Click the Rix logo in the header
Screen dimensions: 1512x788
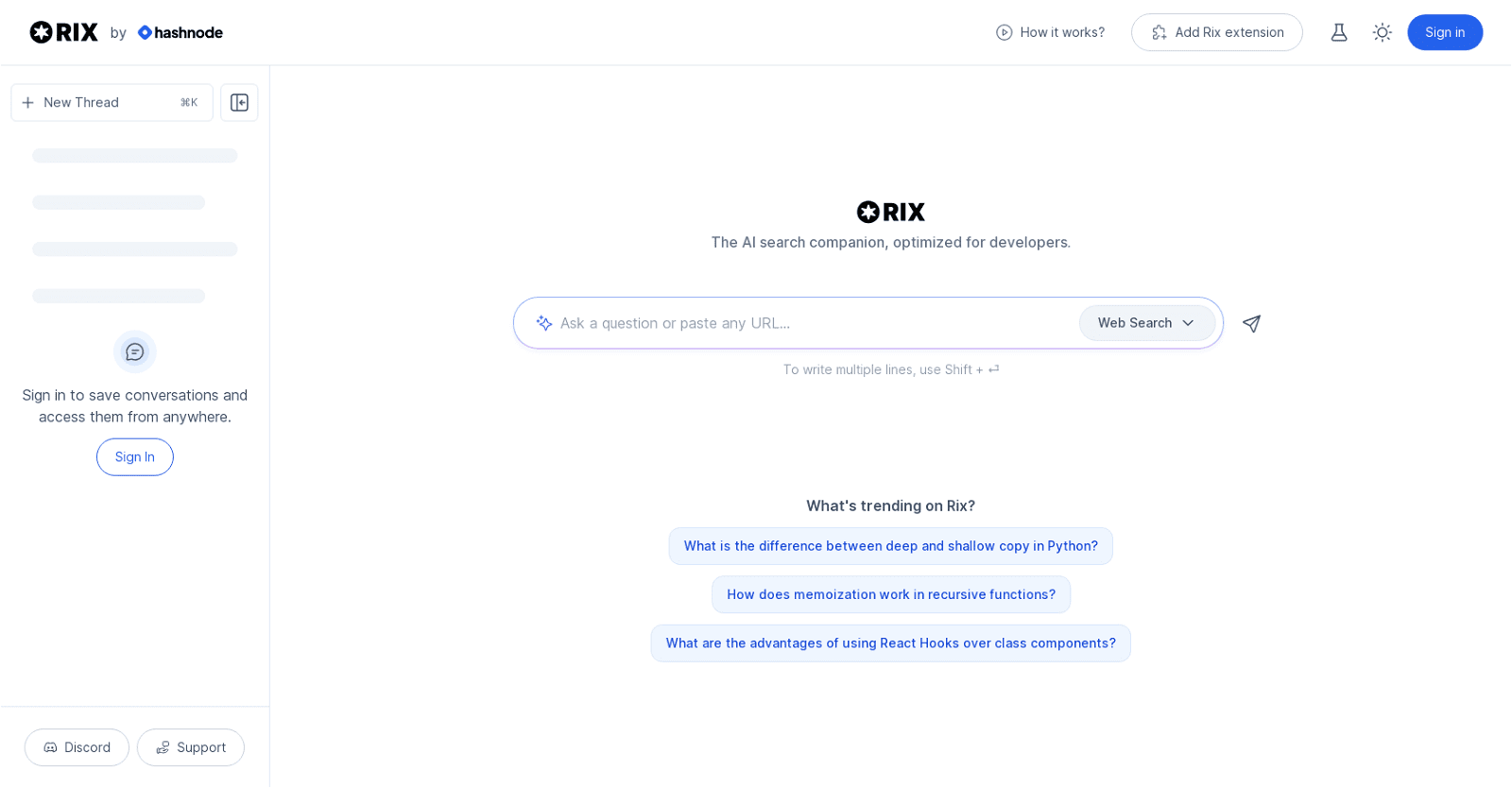pyautogui.click(x=63, y=31)
